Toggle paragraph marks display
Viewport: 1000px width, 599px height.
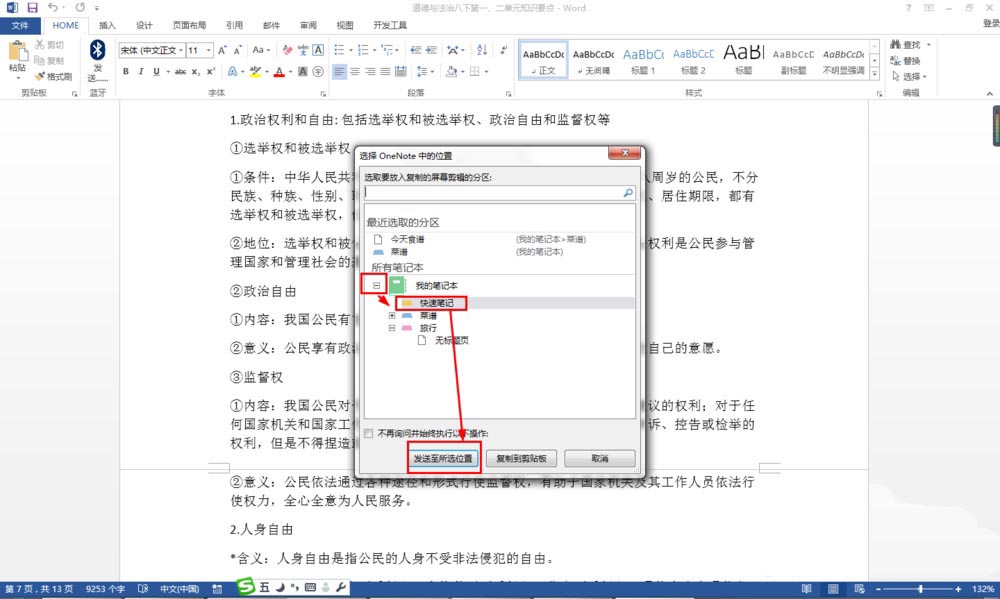504,50
